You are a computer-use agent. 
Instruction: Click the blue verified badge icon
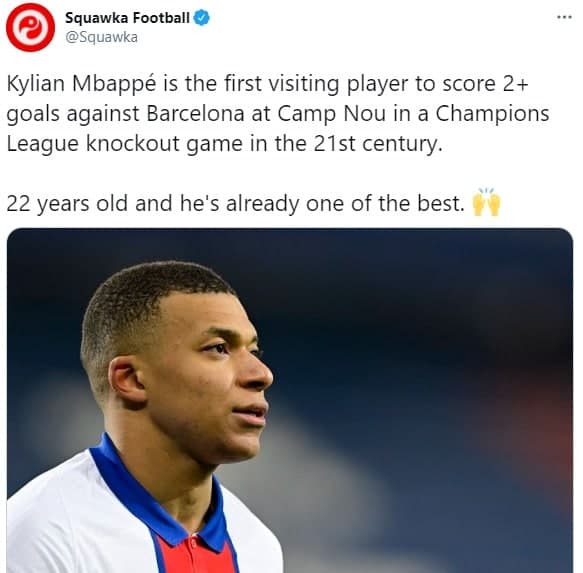click(202, 18)
